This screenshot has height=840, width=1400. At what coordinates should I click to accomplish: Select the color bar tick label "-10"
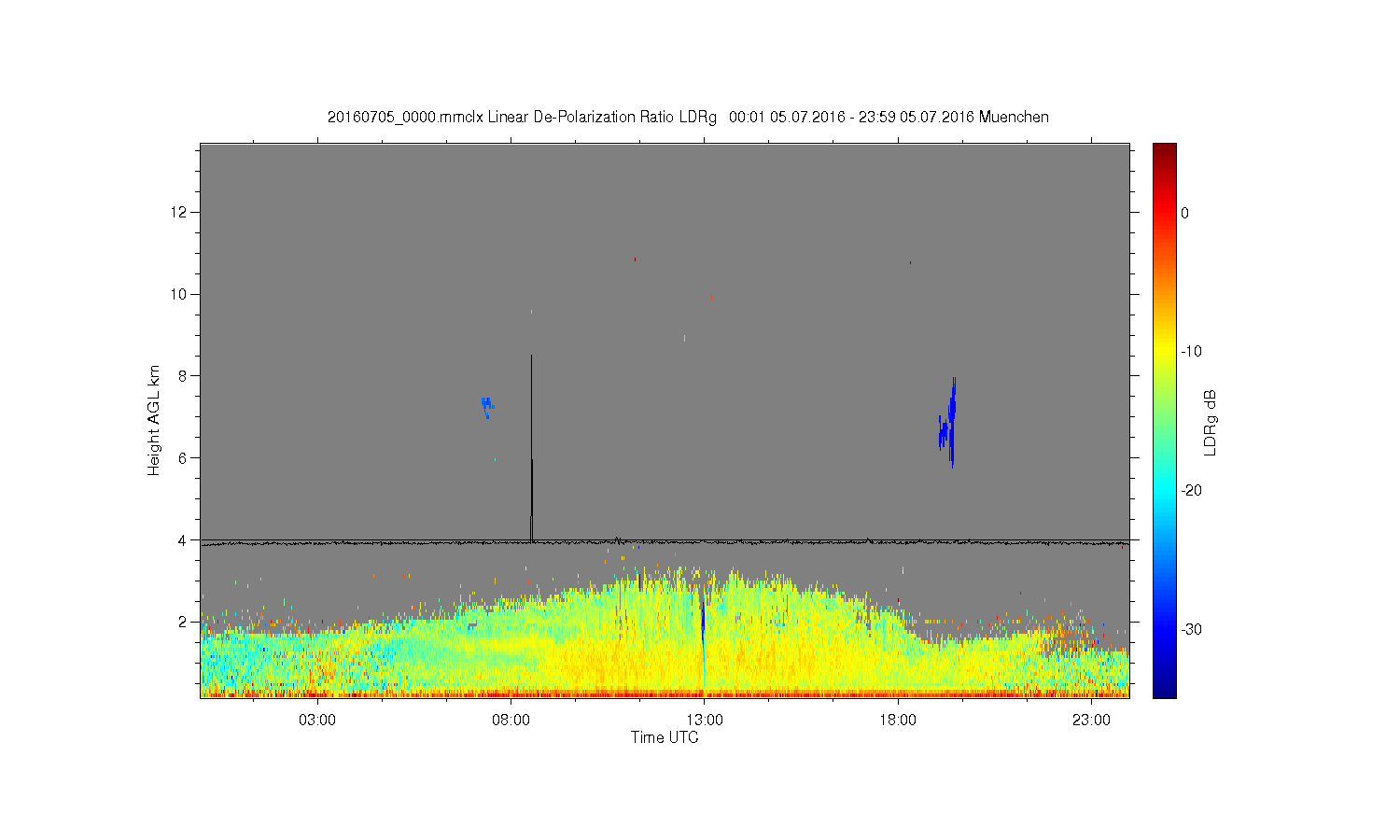tap(1191, 352)
